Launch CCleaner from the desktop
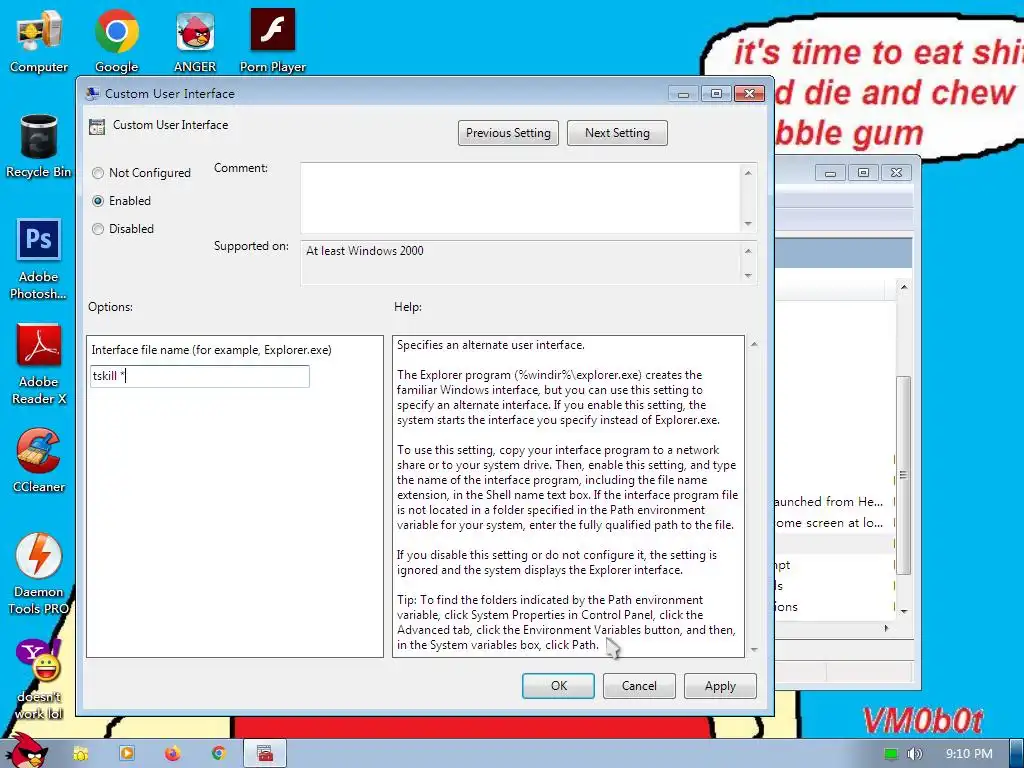1024x768 pixels. point(39,460)
